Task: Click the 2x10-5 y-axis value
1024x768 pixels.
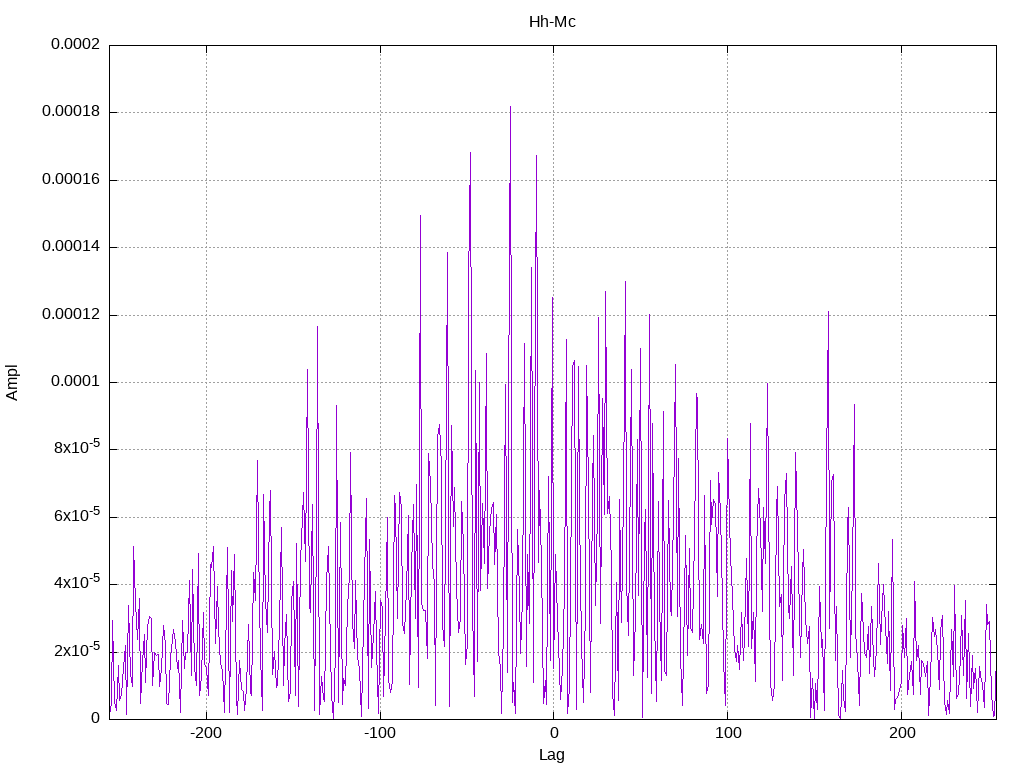Action: [x=77, y=650]
